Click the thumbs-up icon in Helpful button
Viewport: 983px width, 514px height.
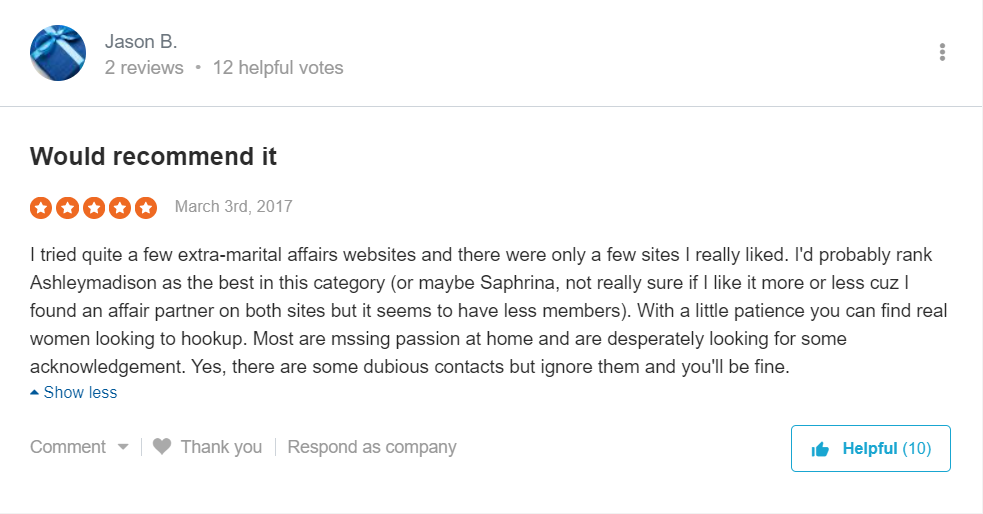(820, 449)
